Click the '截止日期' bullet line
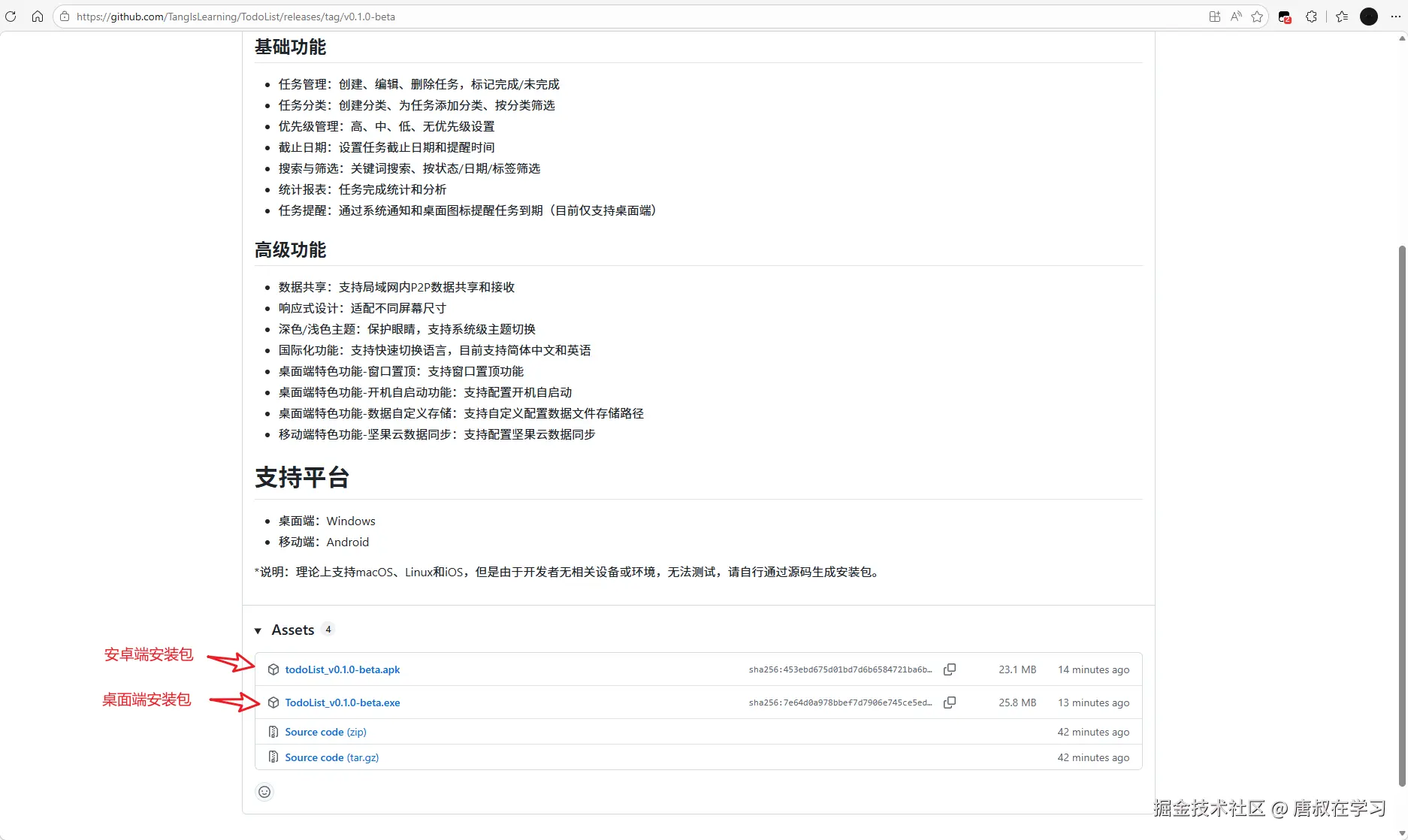The image size is (1408, 840). [386, 147]
